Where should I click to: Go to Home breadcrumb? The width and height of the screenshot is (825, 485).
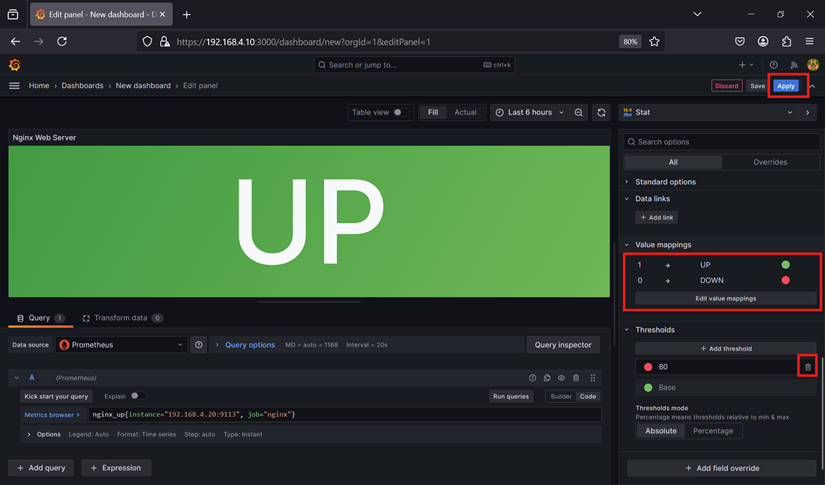[39, 86]
